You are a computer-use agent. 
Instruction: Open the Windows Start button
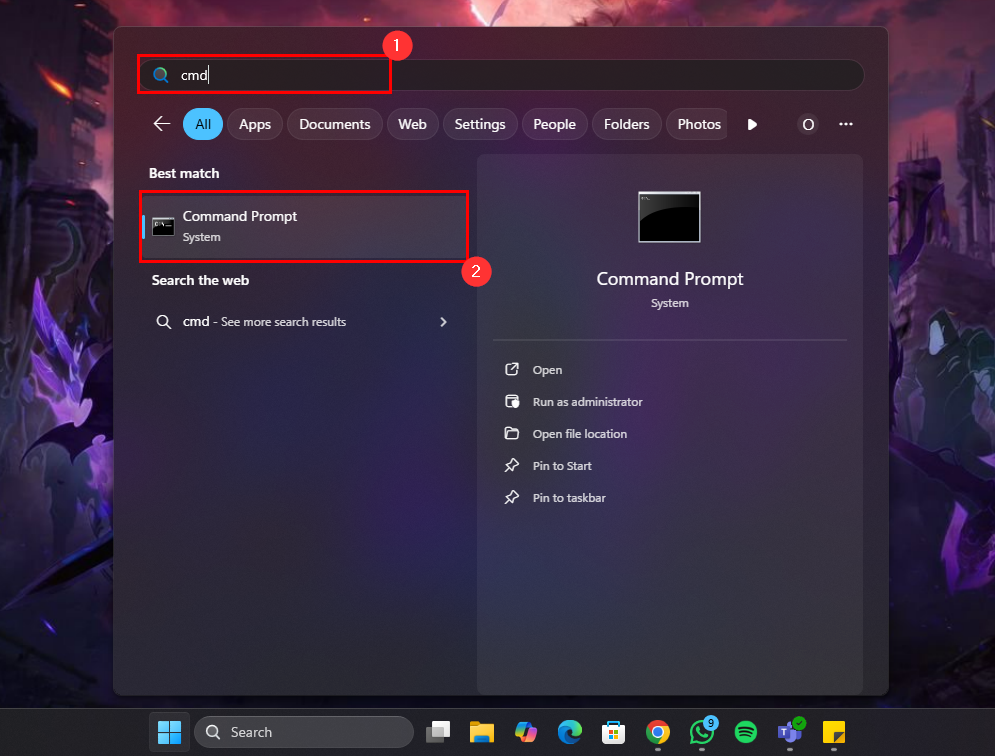coord(169,732)
